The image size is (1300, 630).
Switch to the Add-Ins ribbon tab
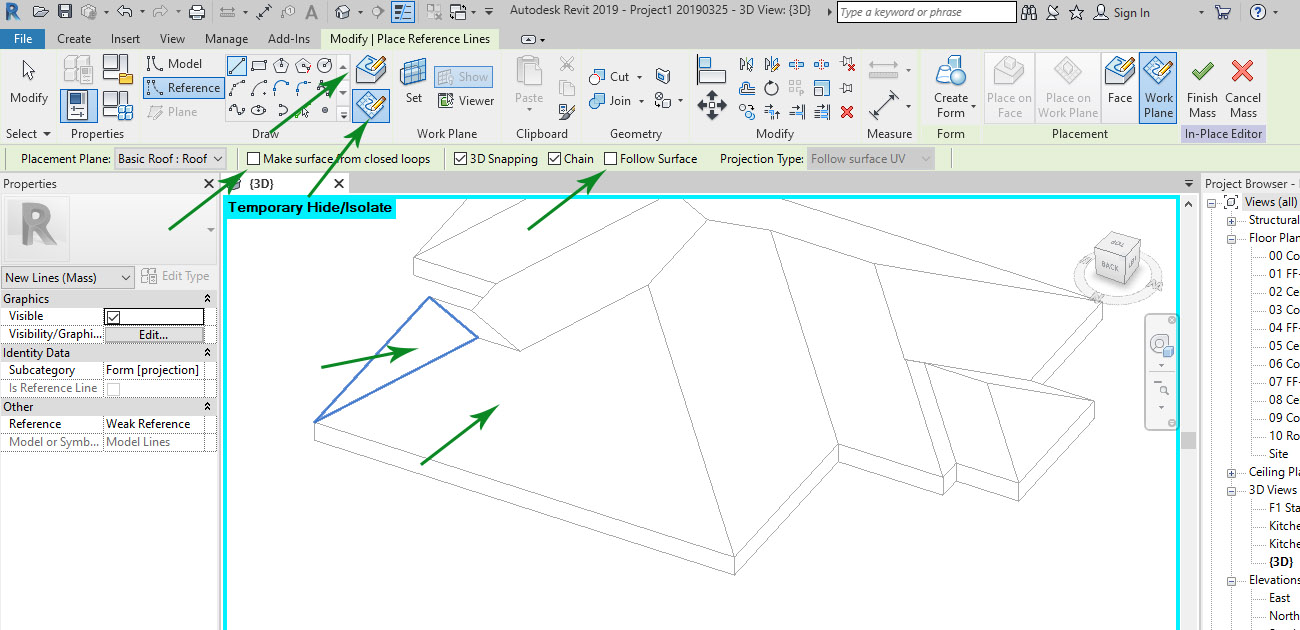pyautogui.click(x=289, y=39)
